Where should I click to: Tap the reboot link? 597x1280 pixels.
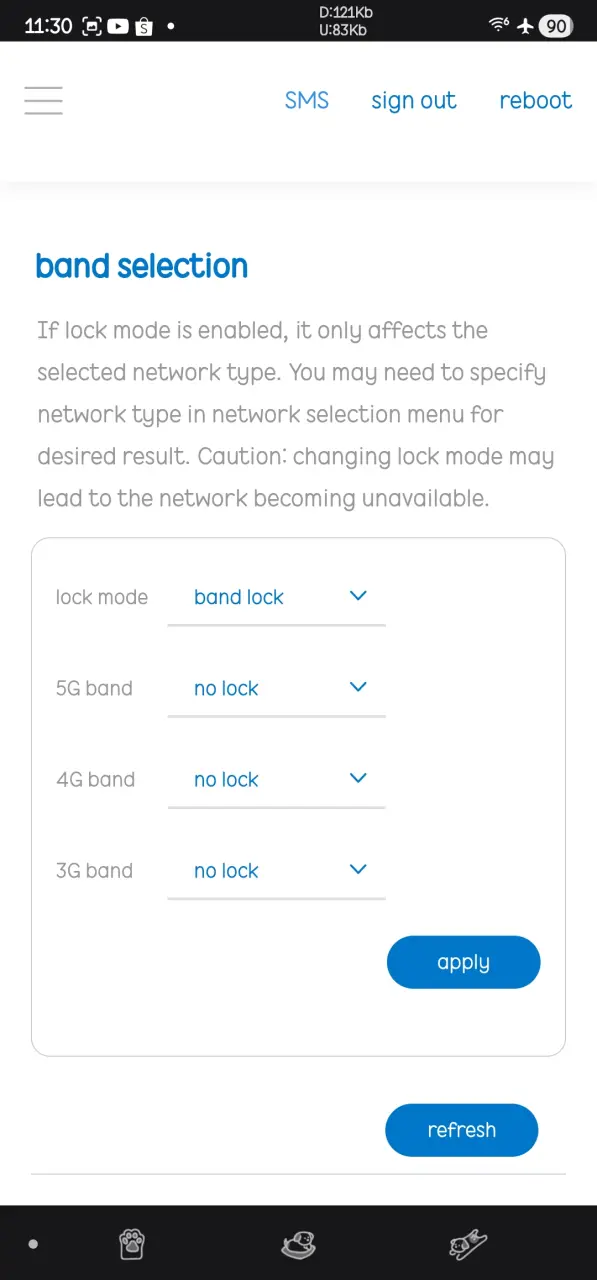(x=536, y=100)
